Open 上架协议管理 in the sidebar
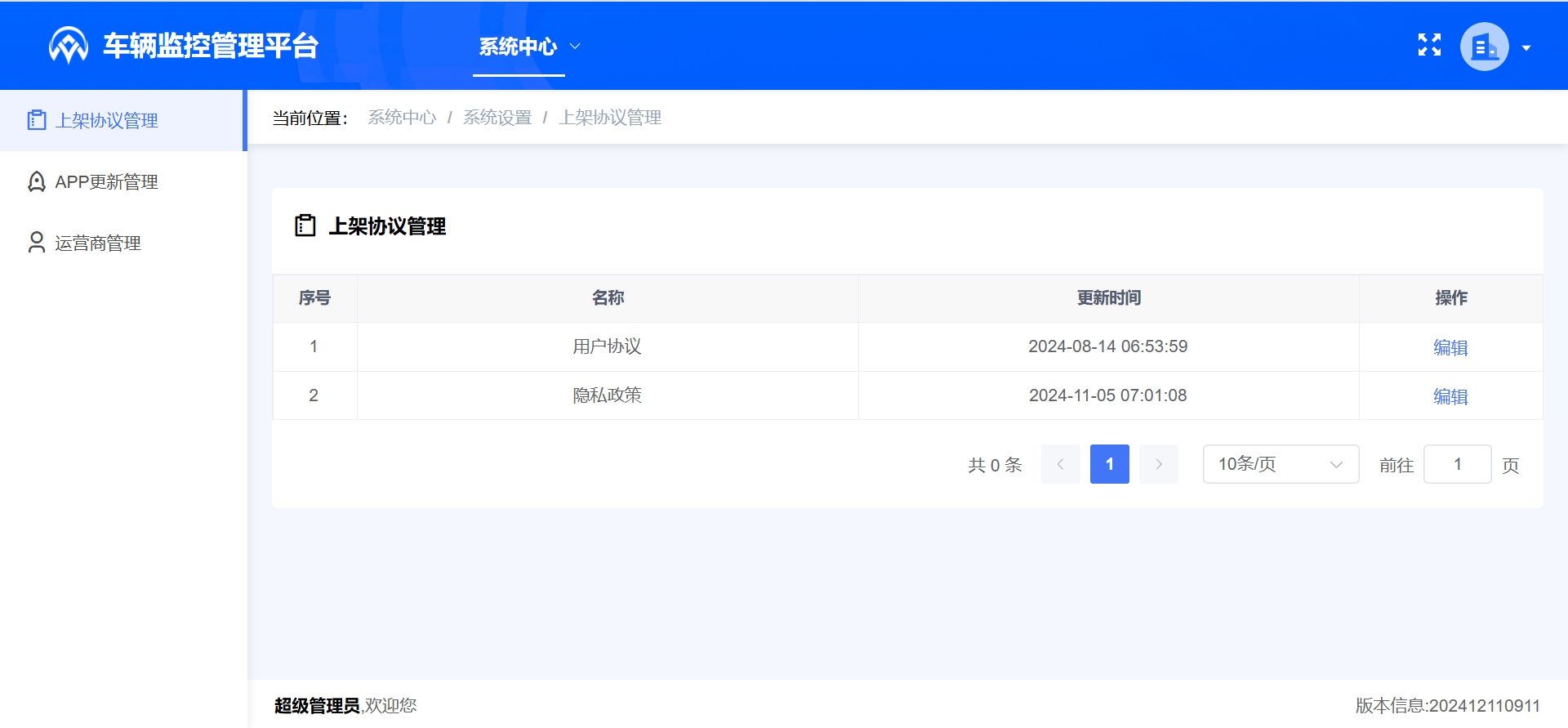Screen dimensions: 1568x728 coord(122,120)
